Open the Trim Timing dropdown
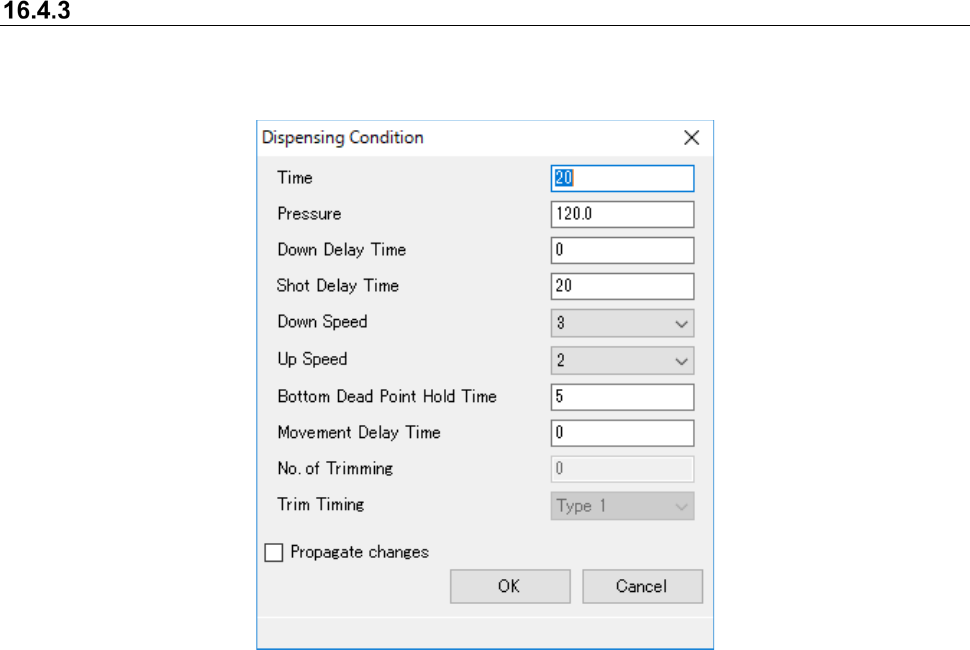This screenshot has height=650, width=970. point(621,506)
